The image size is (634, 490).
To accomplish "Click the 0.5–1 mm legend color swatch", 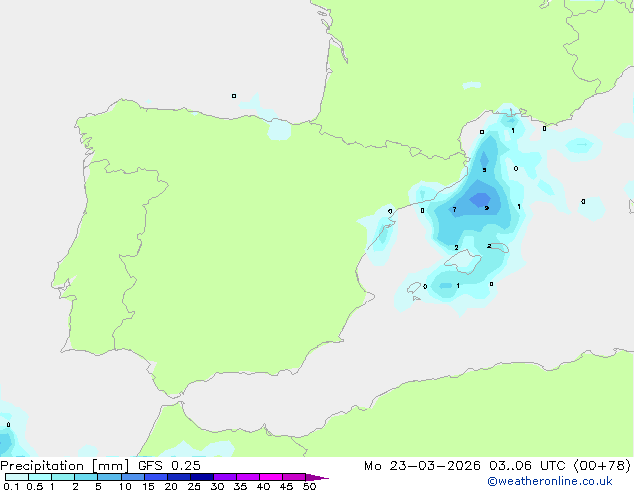I will coord(40,477).
